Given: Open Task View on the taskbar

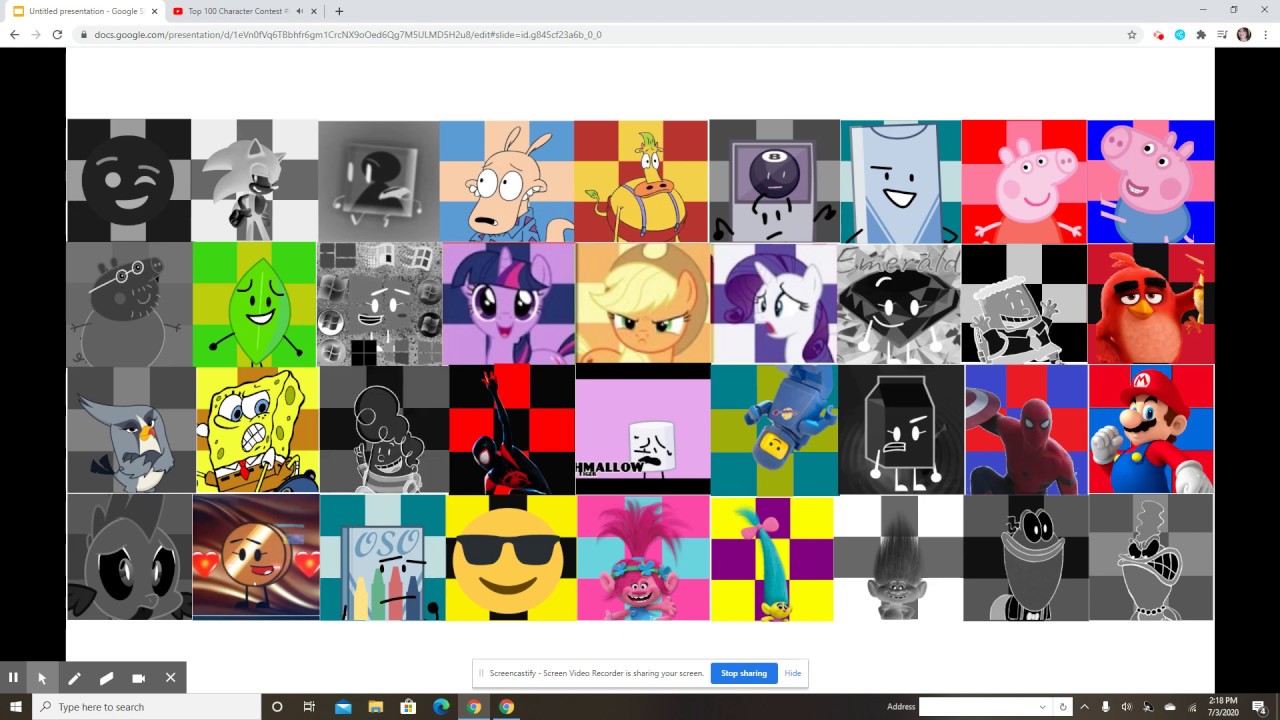Looking at the screenshot, I should point(309,707).
